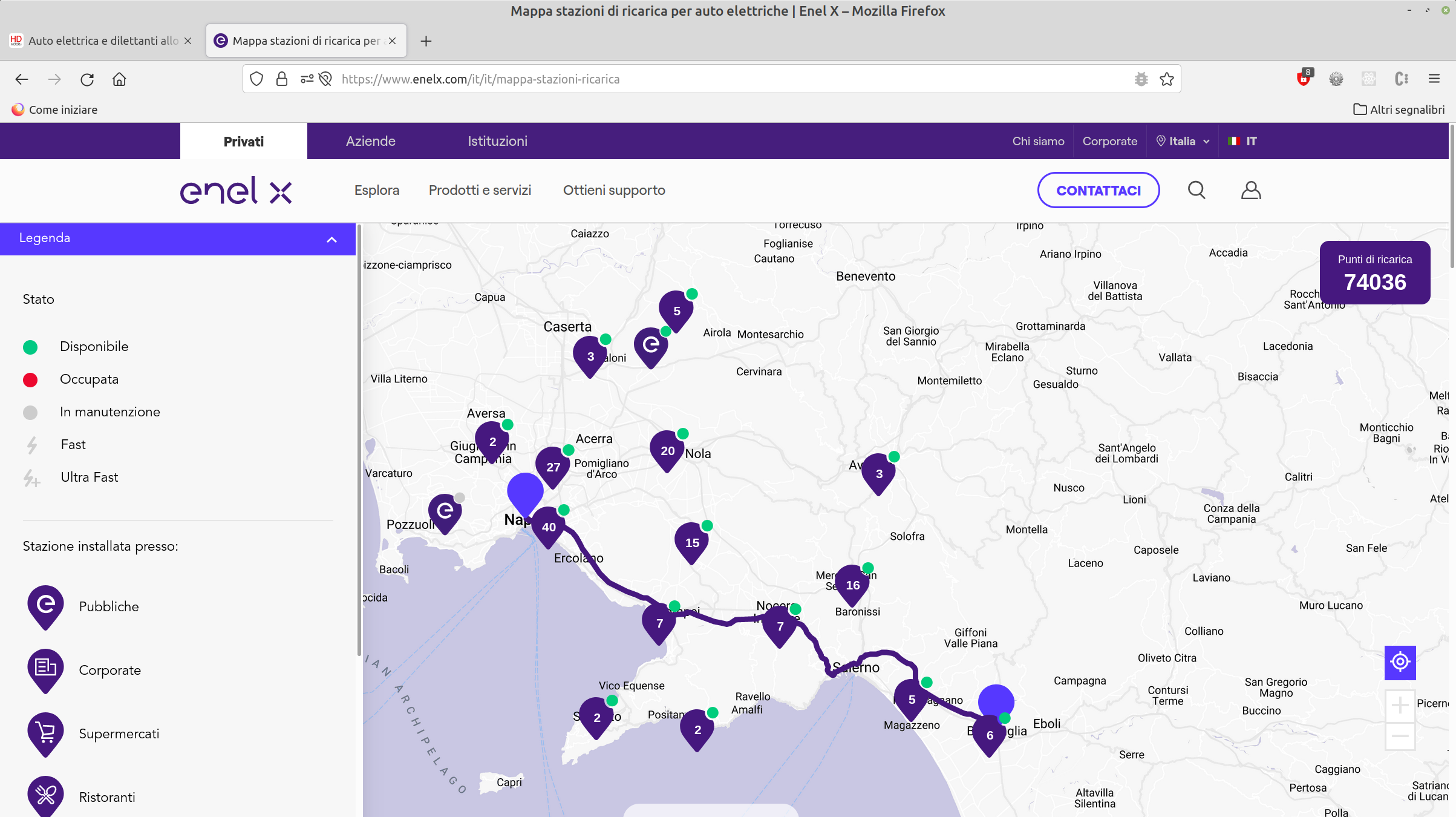Close the Auto elettrica e dilettanti tab
The width and height of the screenshot is (1456, 817).
(x=188, y=41)
